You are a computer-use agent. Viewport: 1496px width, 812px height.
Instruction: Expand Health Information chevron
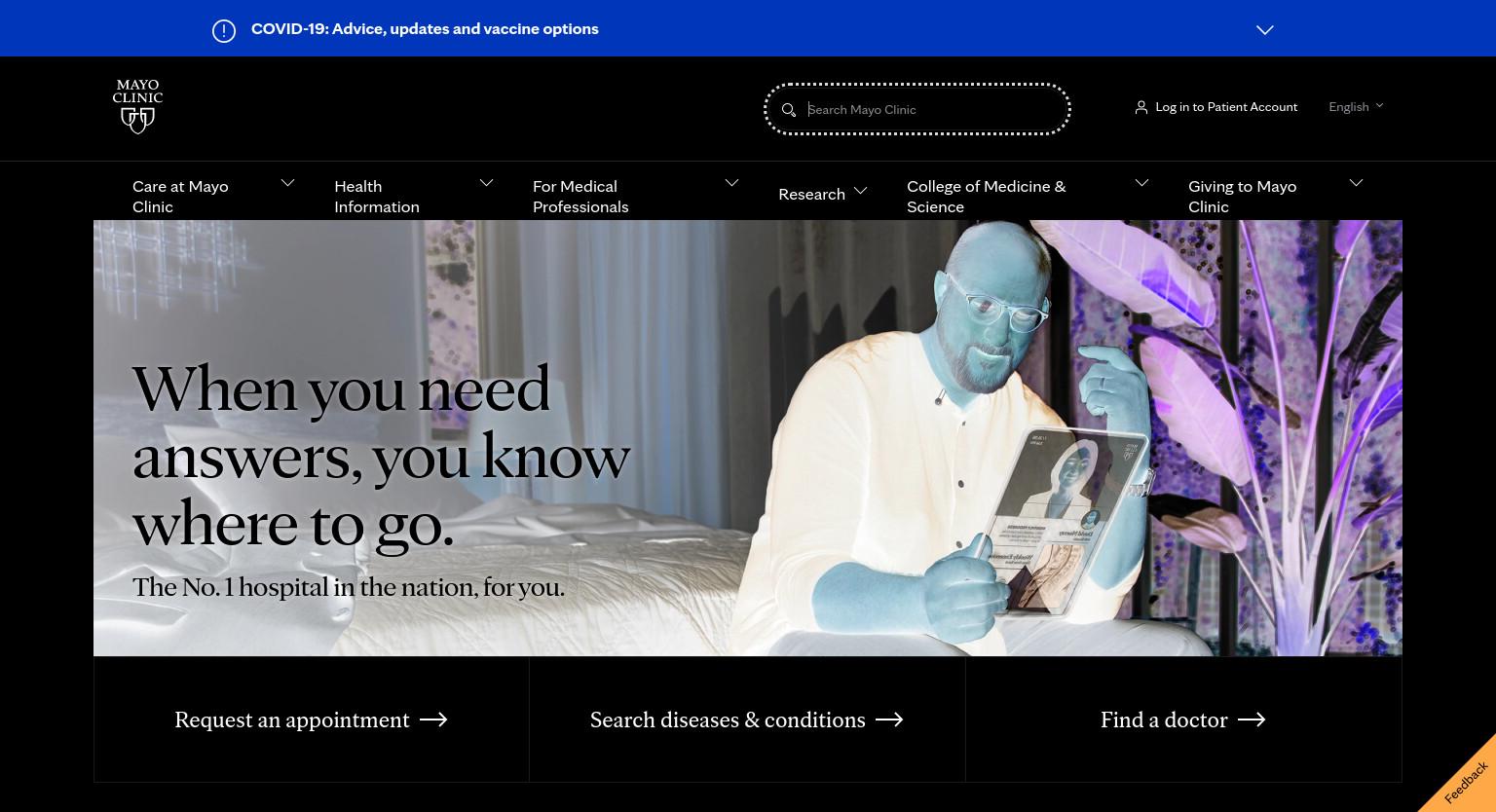487,183
